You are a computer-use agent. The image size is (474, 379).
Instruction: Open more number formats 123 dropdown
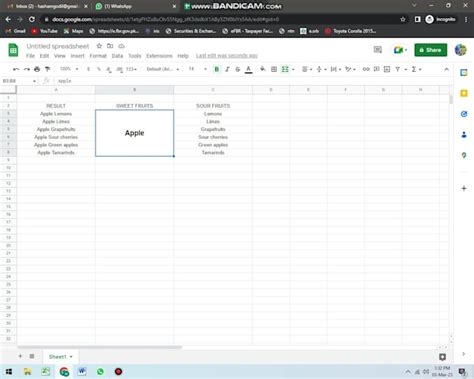131,69
